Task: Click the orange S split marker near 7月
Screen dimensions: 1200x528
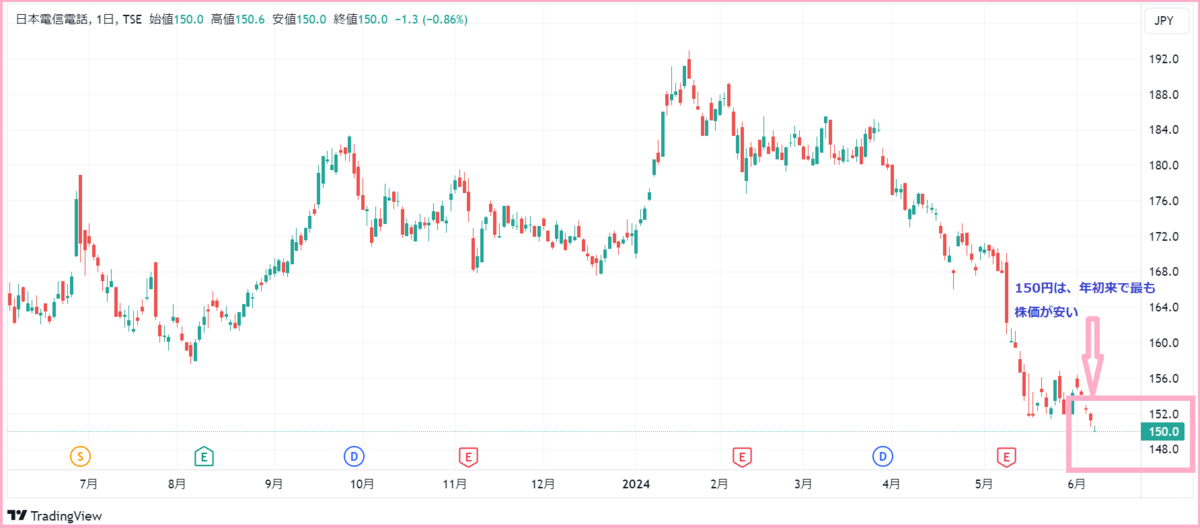Action: tap(80, 457)
